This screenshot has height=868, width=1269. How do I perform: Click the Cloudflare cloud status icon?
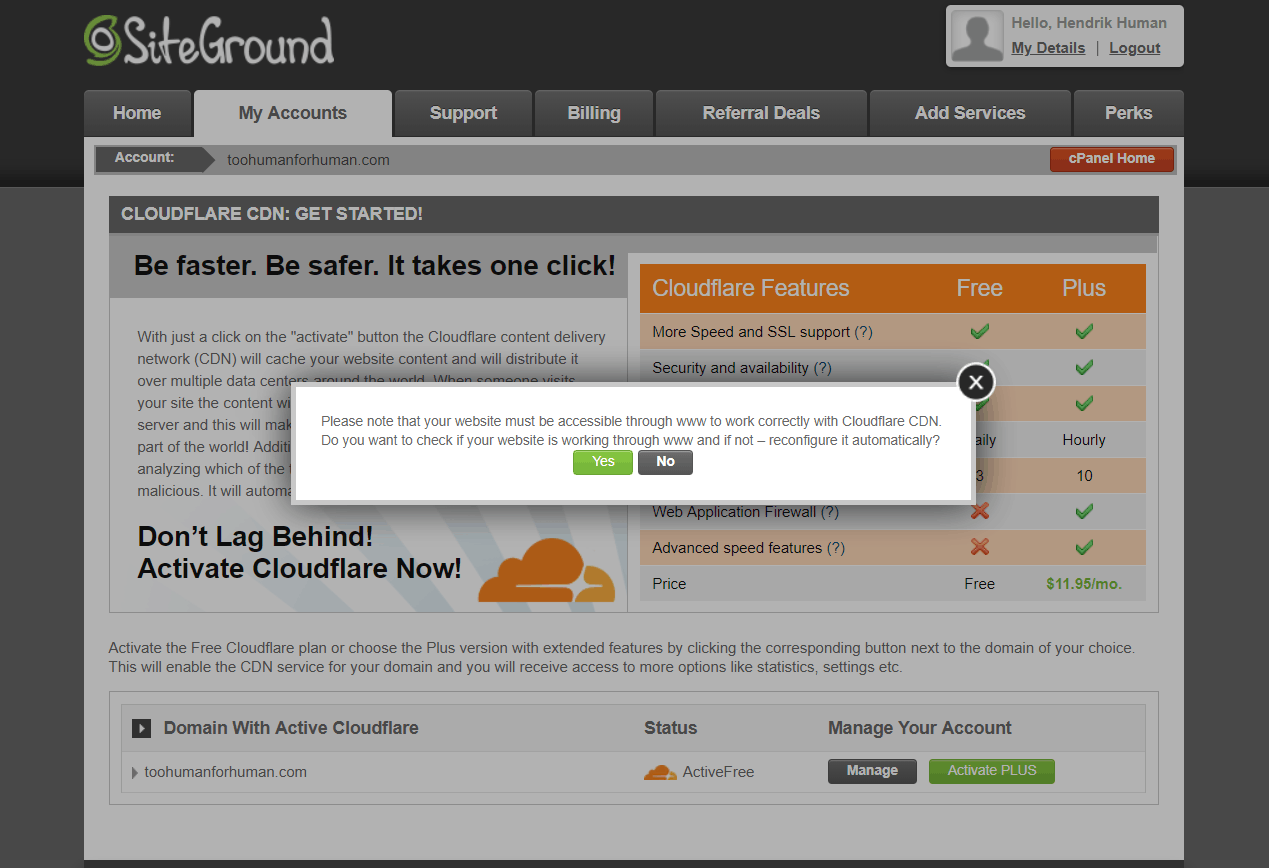[660, 772]
